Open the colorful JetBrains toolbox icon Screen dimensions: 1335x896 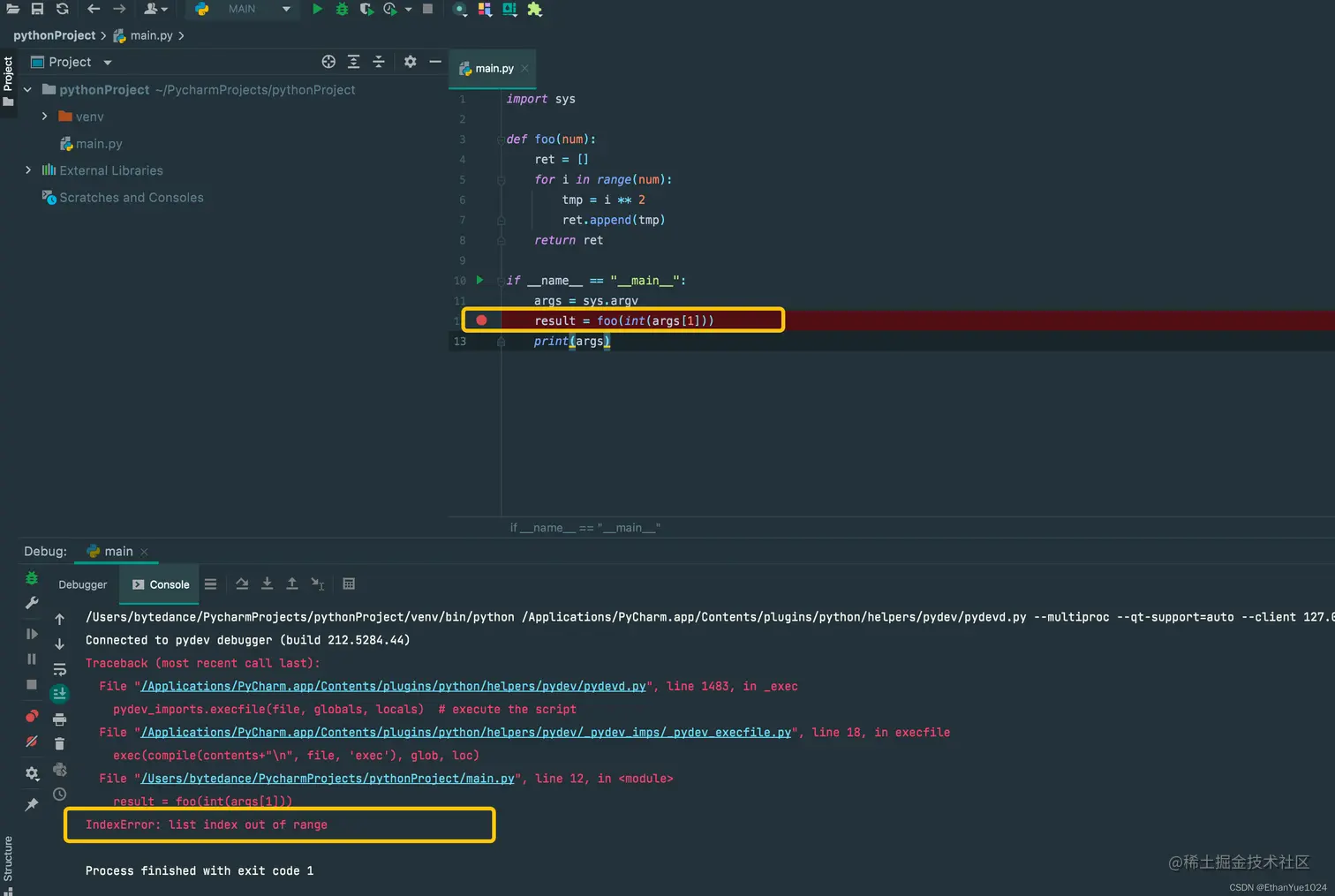(485, 9)
